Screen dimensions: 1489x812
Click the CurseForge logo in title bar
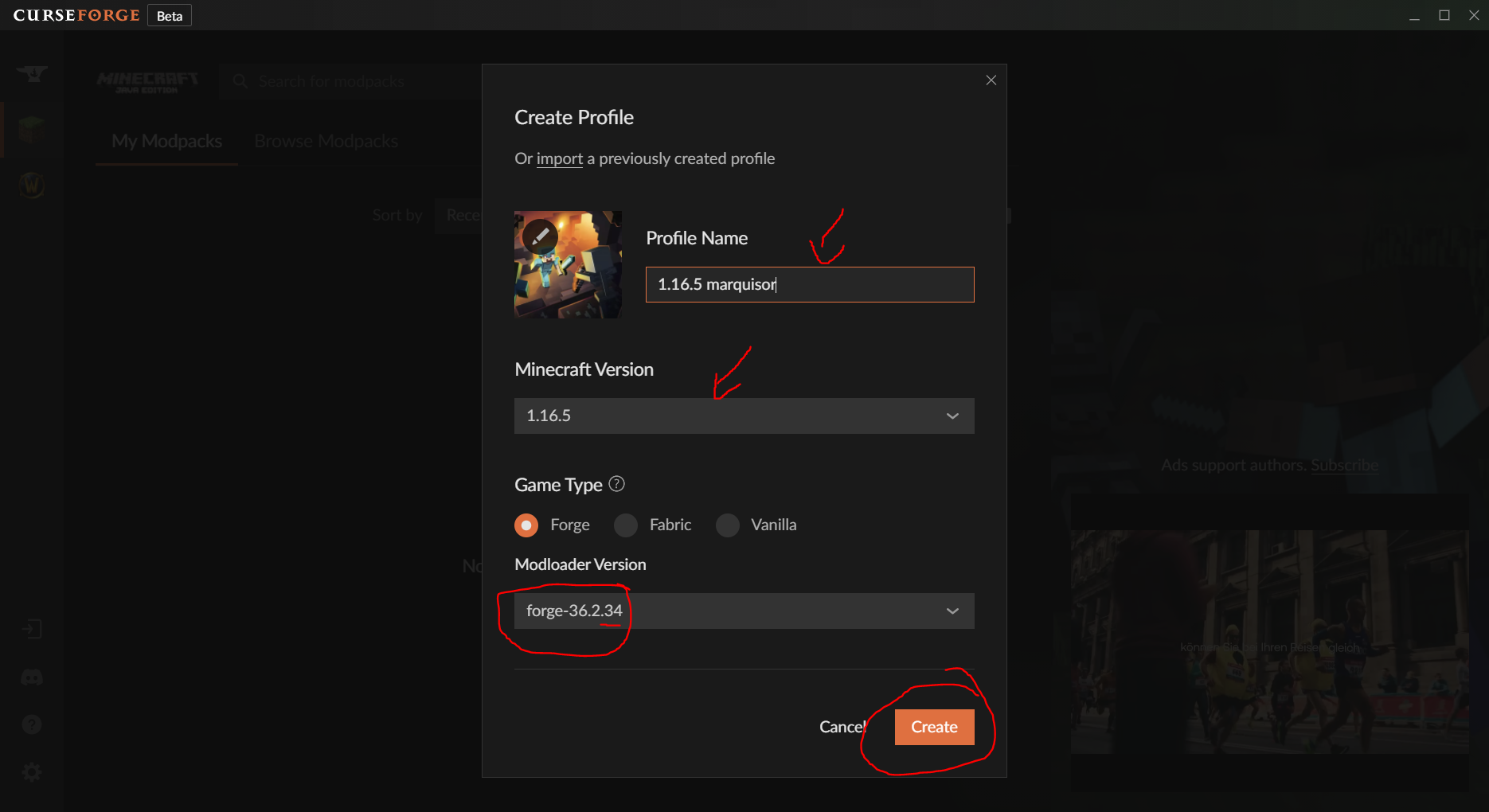pyautogui.click(x=76, y=15)
